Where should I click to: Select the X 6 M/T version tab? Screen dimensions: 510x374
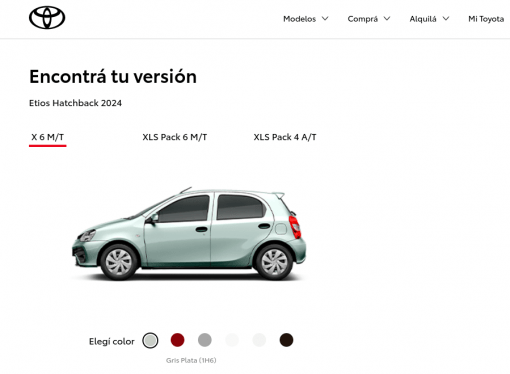tap(48, 137)
